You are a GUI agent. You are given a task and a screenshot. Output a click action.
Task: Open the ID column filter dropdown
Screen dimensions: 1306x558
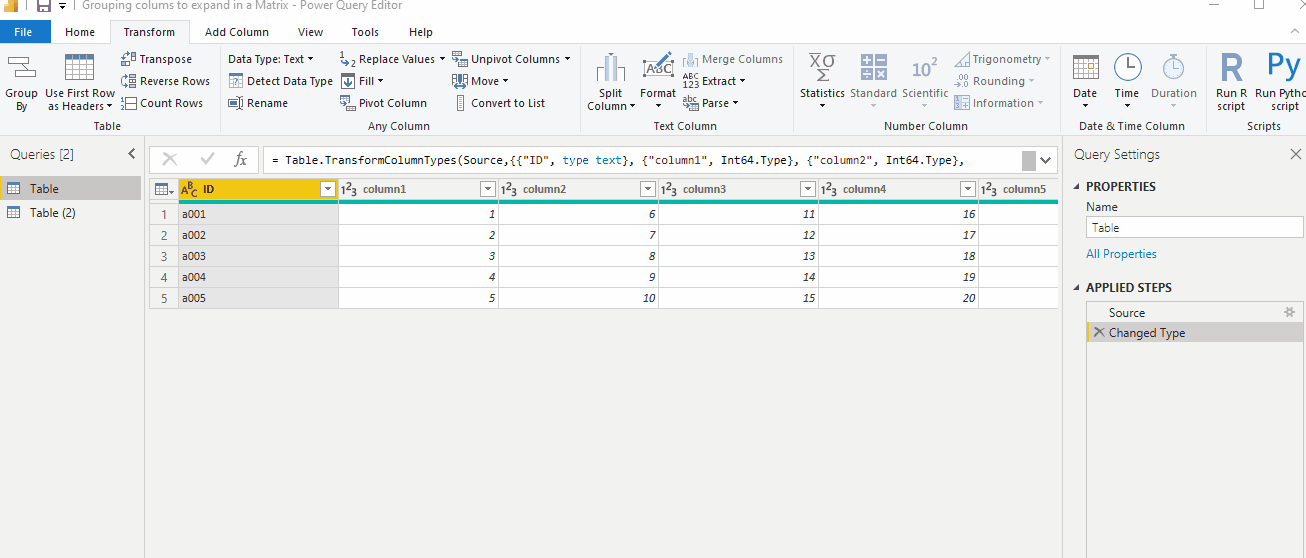coord(327,189)
